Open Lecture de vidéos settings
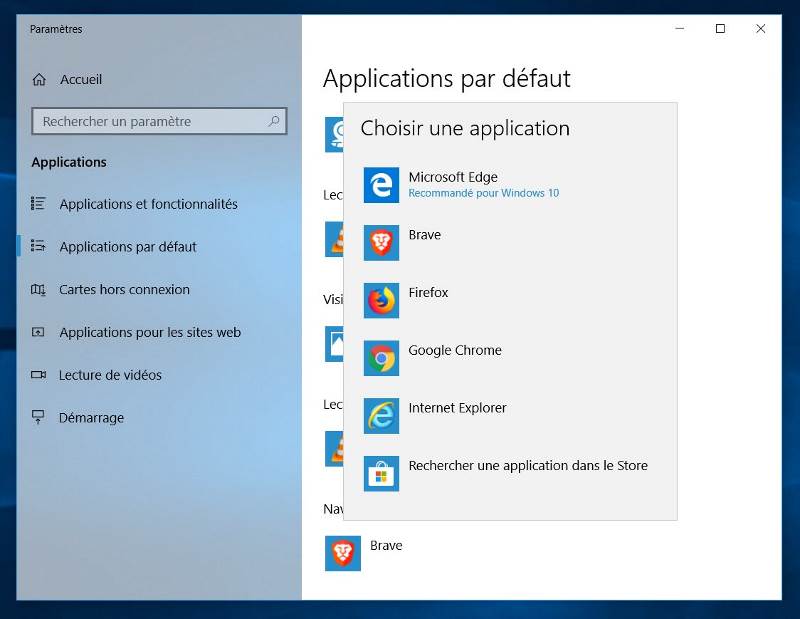Viewport: 800px width, 619px height. tap(159, 375)
